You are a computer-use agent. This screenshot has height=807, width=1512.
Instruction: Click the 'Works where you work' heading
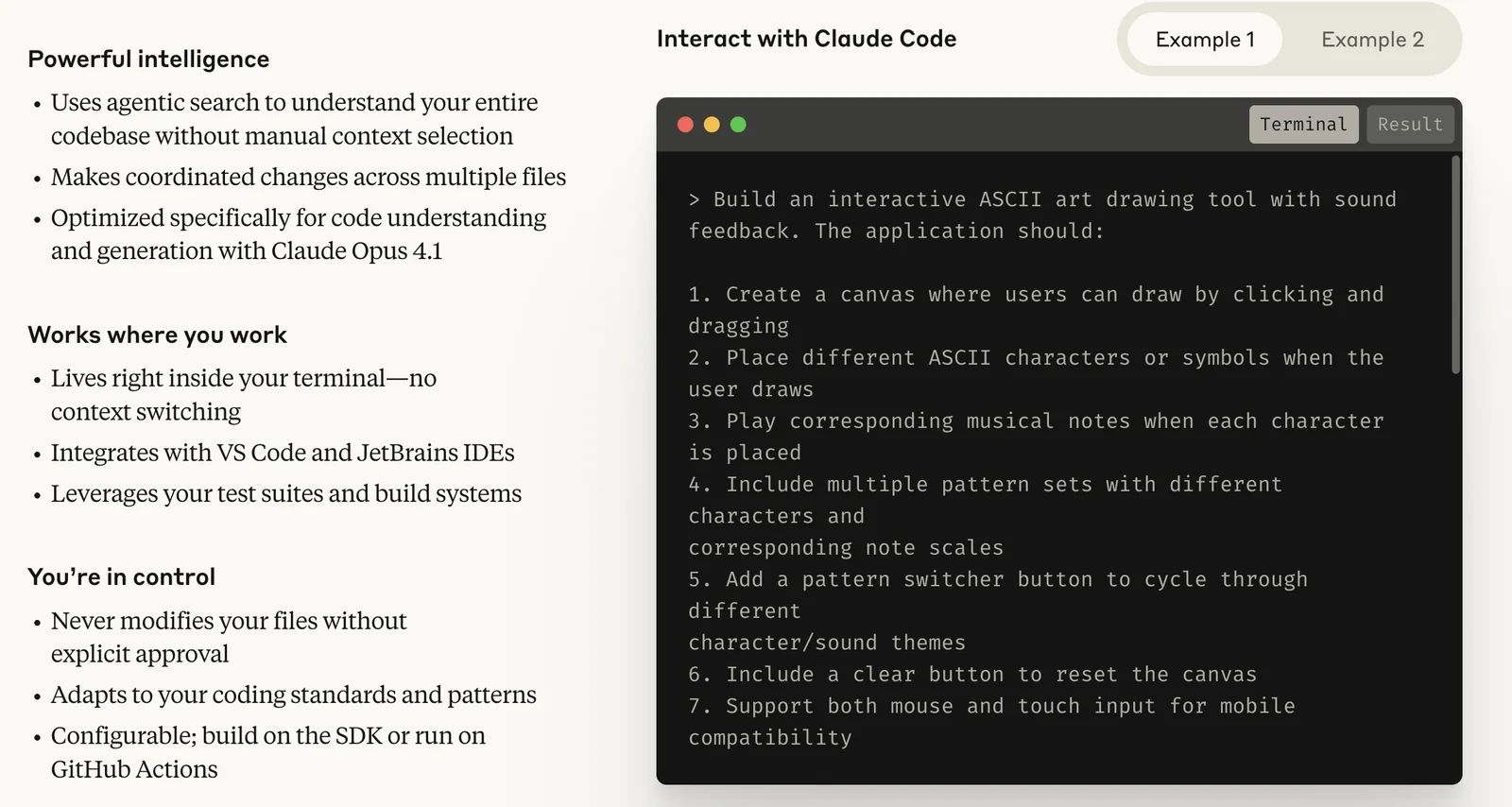point(157,335)
